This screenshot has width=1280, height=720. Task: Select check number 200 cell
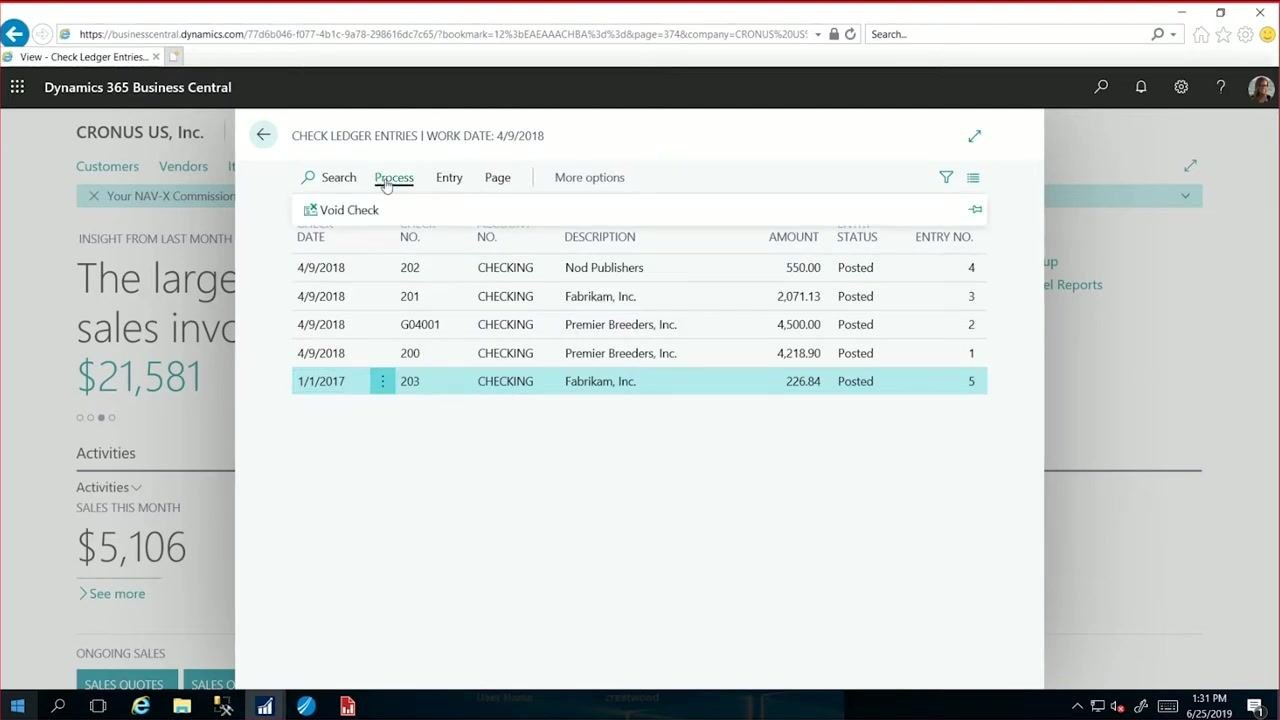[x=410, y=353]
